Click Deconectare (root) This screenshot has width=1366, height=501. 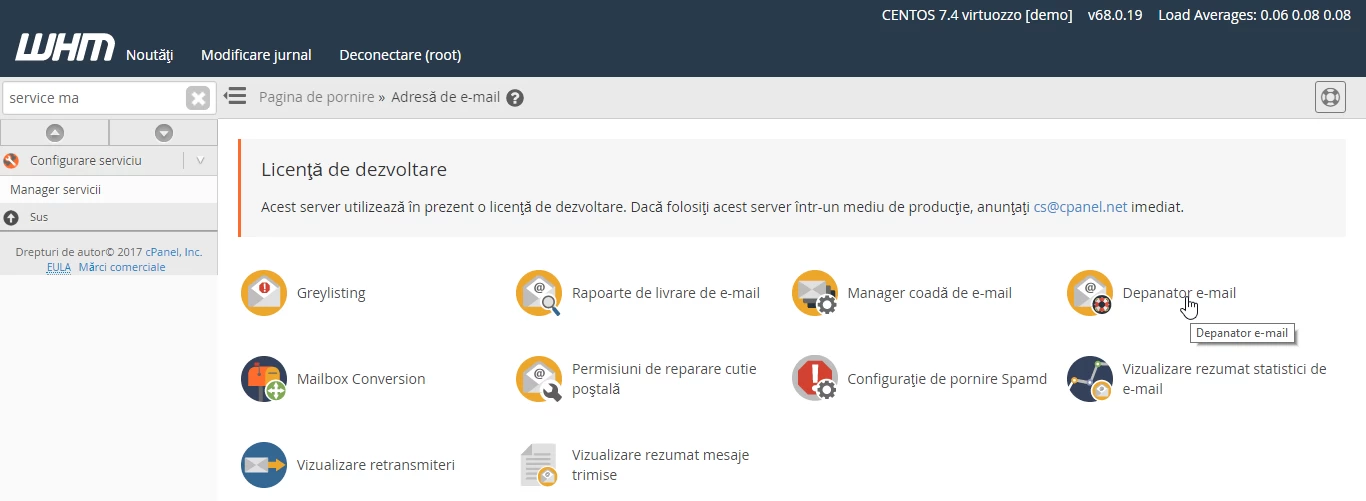[x=400, y=55]
